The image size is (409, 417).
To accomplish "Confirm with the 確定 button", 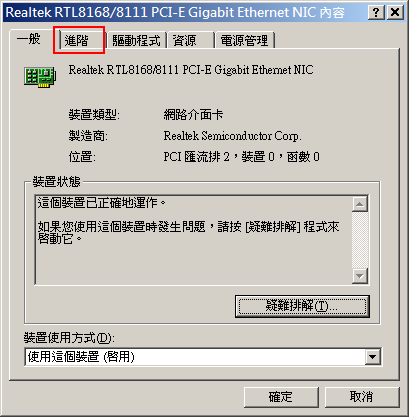I will pos(281,397).
